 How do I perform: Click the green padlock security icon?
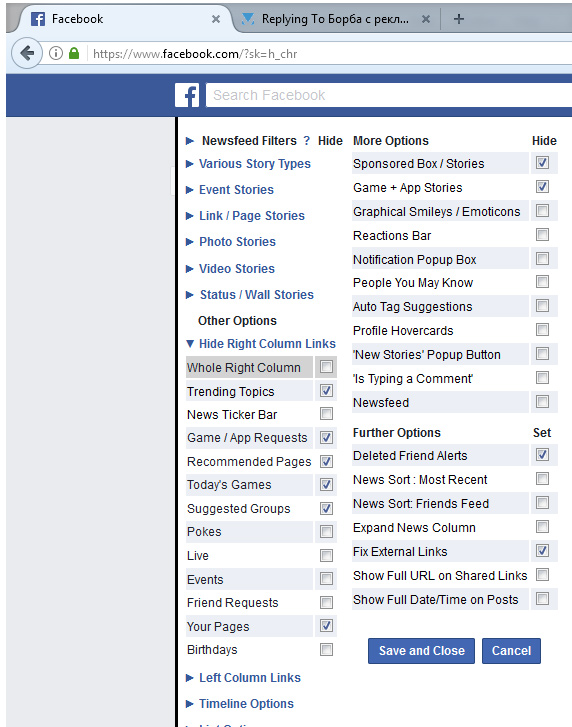coord(74,53)
